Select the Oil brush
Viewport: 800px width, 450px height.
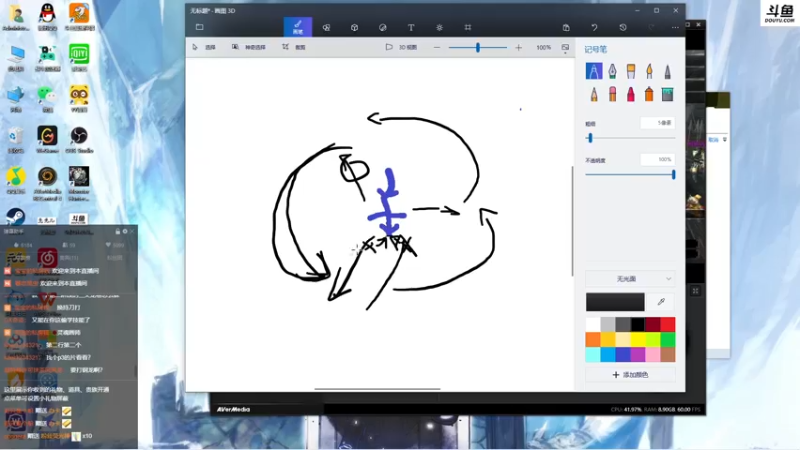[x=631, y=71]
